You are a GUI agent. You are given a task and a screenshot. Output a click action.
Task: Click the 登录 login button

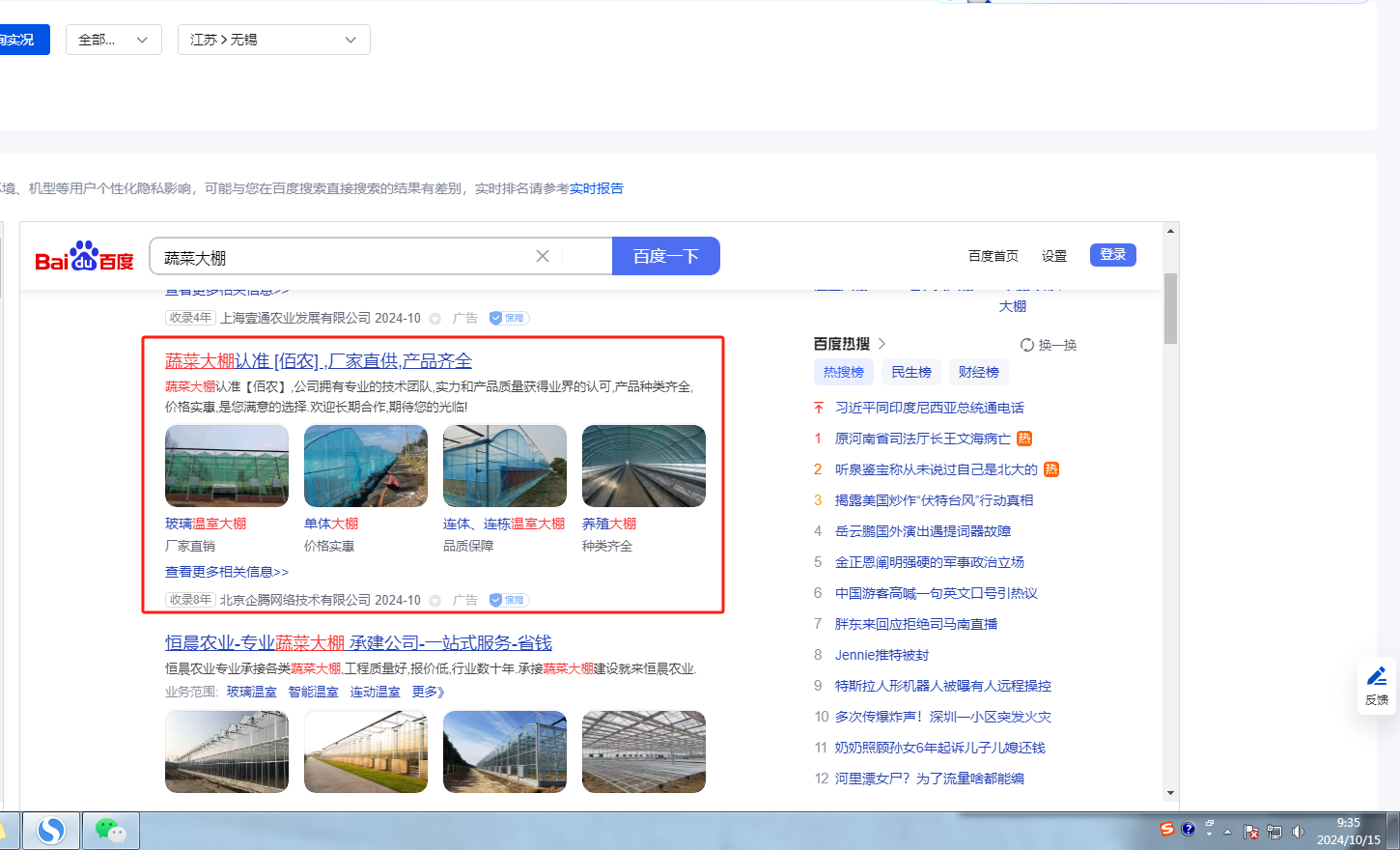1112,254
